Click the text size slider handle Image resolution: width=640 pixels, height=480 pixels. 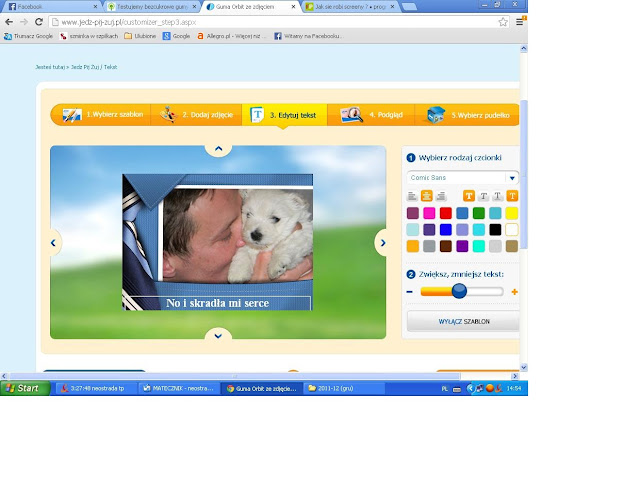[x=459, y=291]
